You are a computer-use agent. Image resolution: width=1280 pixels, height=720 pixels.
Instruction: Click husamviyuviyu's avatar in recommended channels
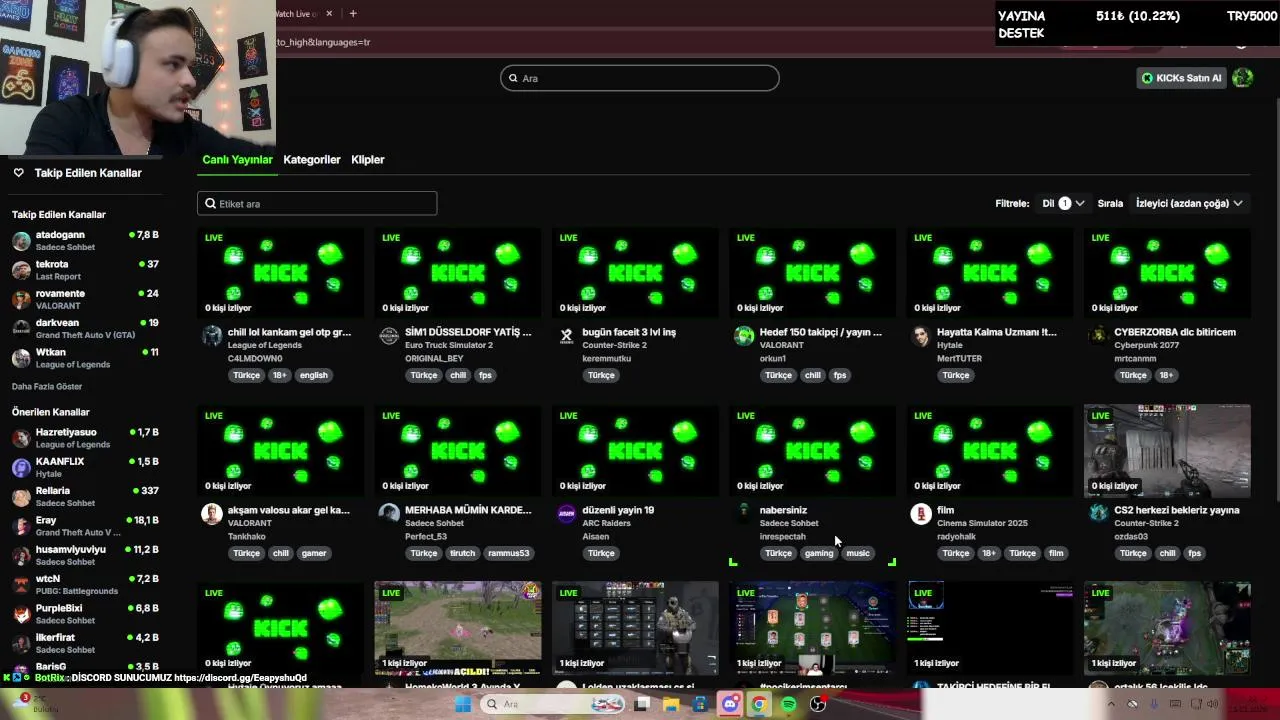point(21,555)
